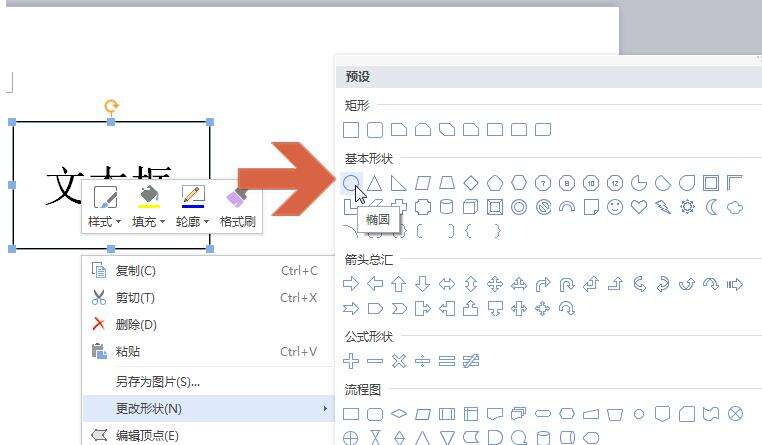Choose the left-right double arrow shape
Screen dimensions: 762x445
tap(447, 284)
